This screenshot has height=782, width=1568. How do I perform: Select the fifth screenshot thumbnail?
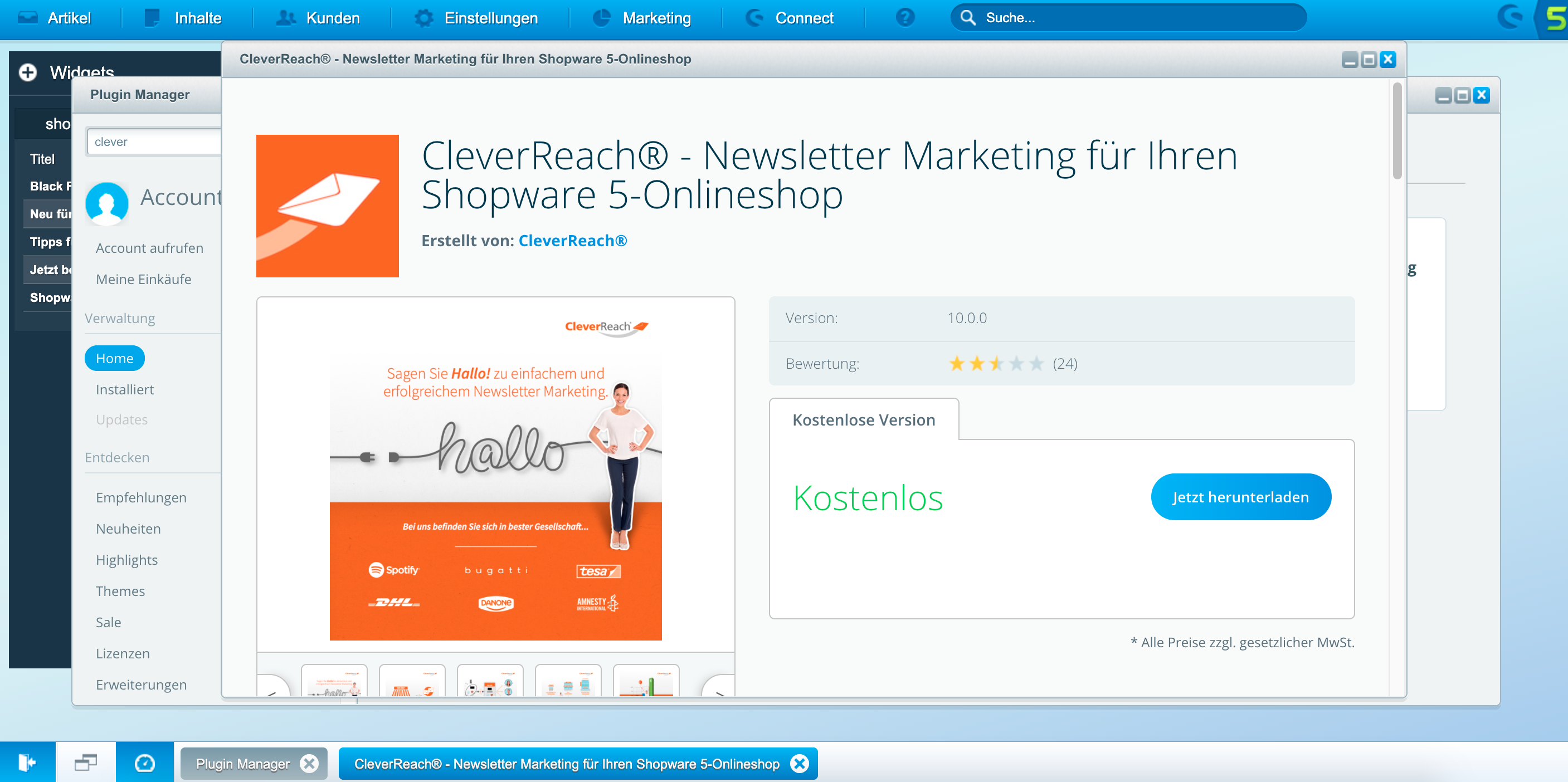coord(646,681)
